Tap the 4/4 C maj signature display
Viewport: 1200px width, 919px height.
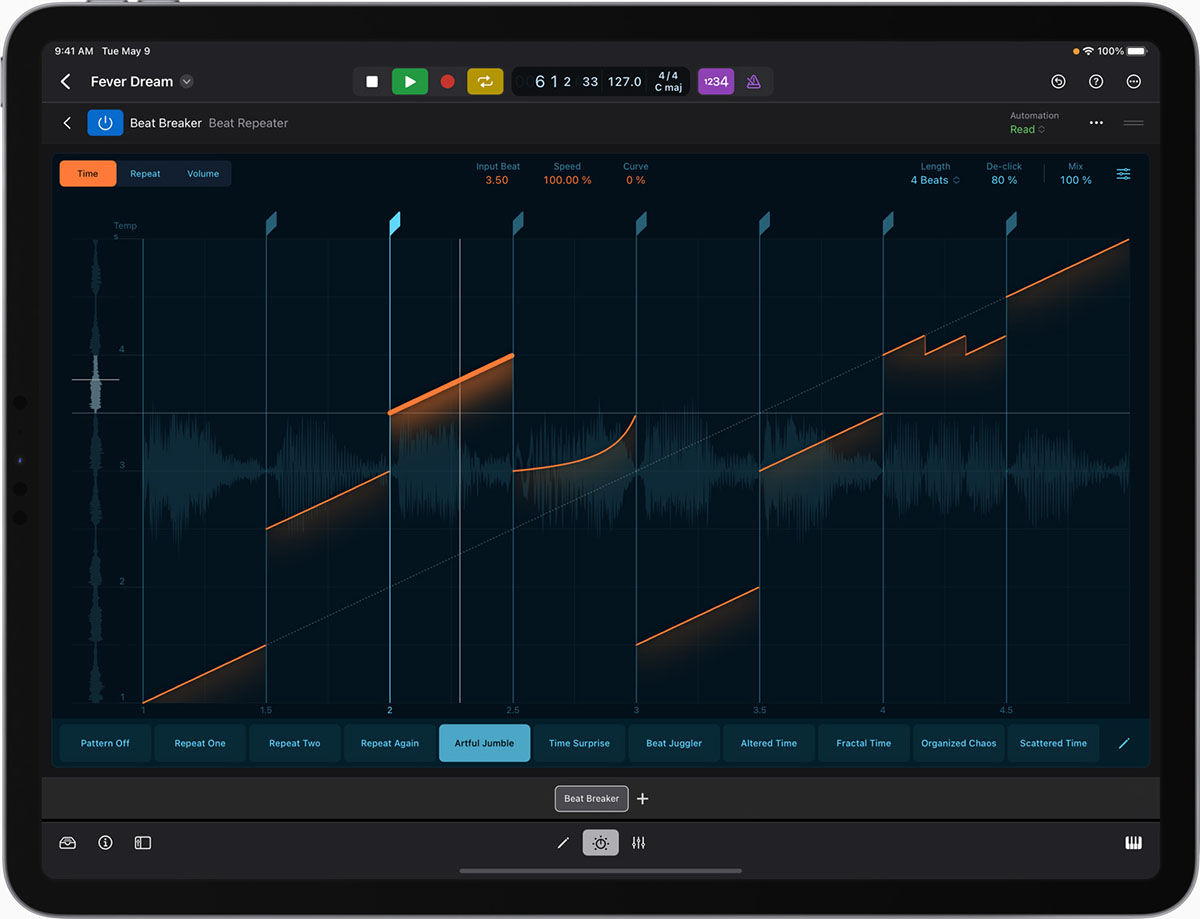coord(667,82)
